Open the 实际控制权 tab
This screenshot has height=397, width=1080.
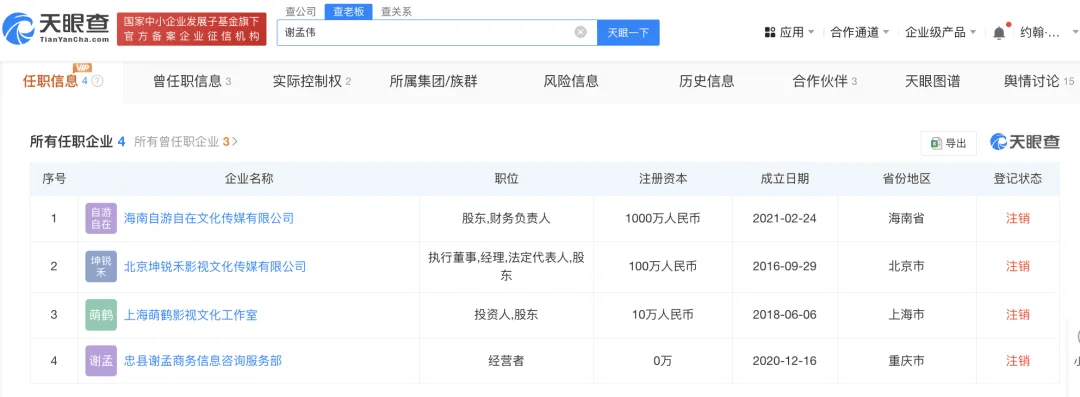point(311,81)
